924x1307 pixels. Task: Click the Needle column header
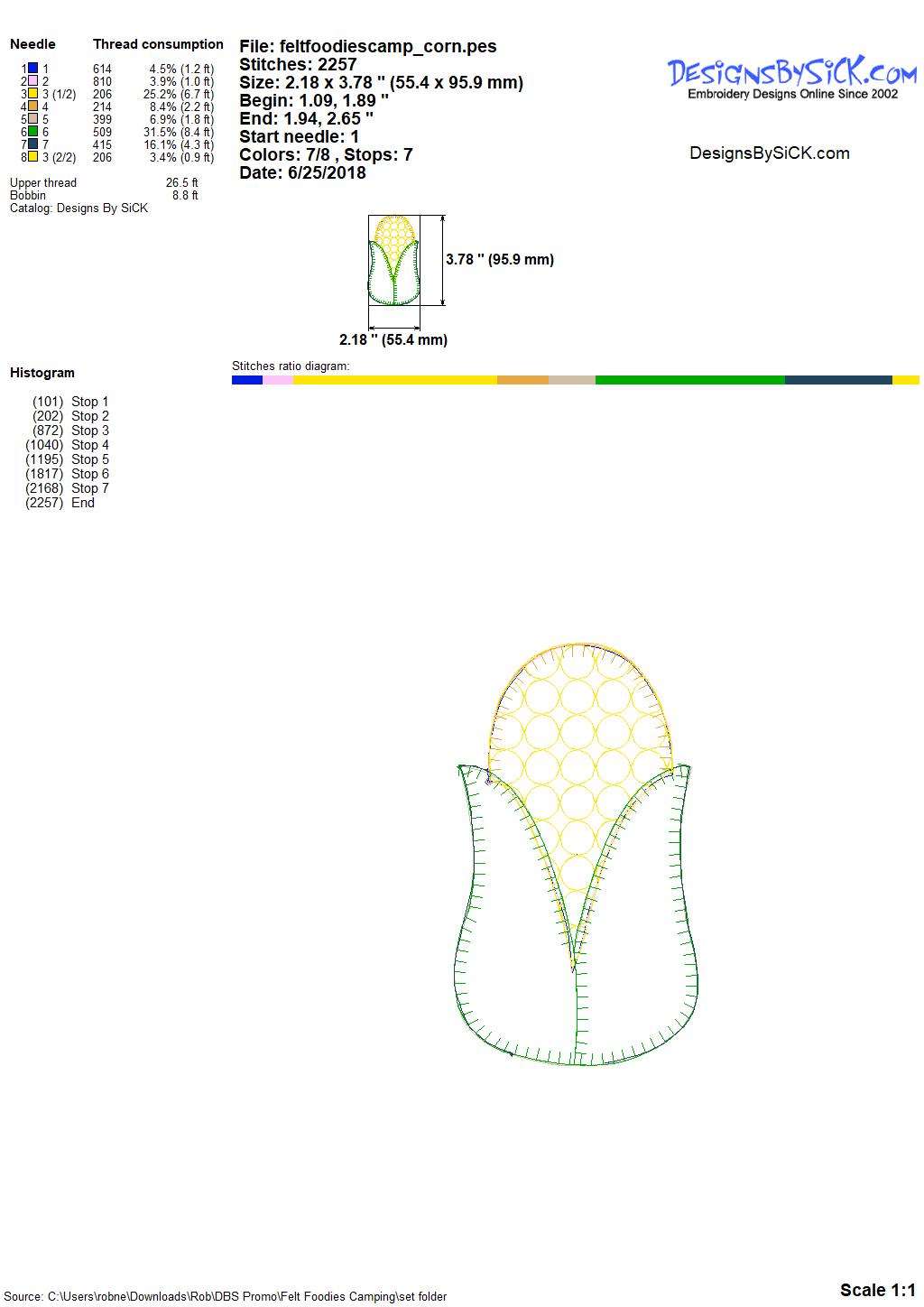coord(32,44)
